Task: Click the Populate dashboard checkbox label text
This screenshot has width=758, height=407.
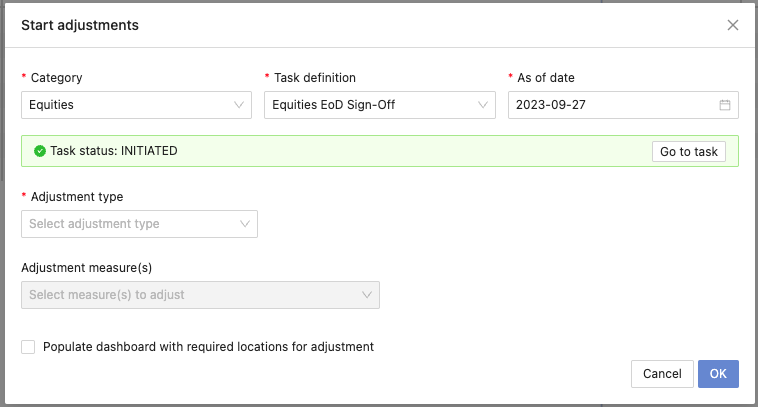Action: coord(208,347)
